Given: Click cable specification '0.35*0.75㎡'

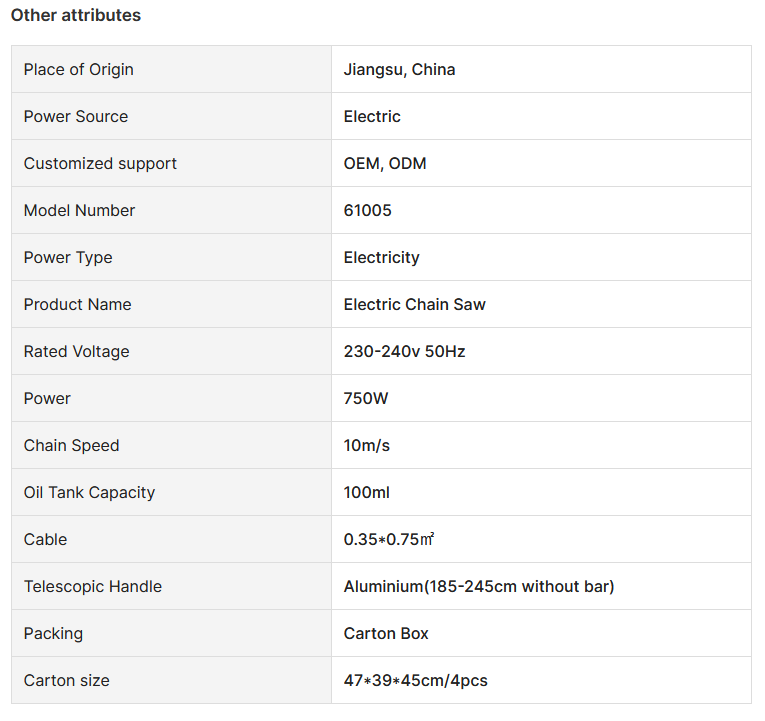Looking at the screenshot, I should (x=388, y=539).
